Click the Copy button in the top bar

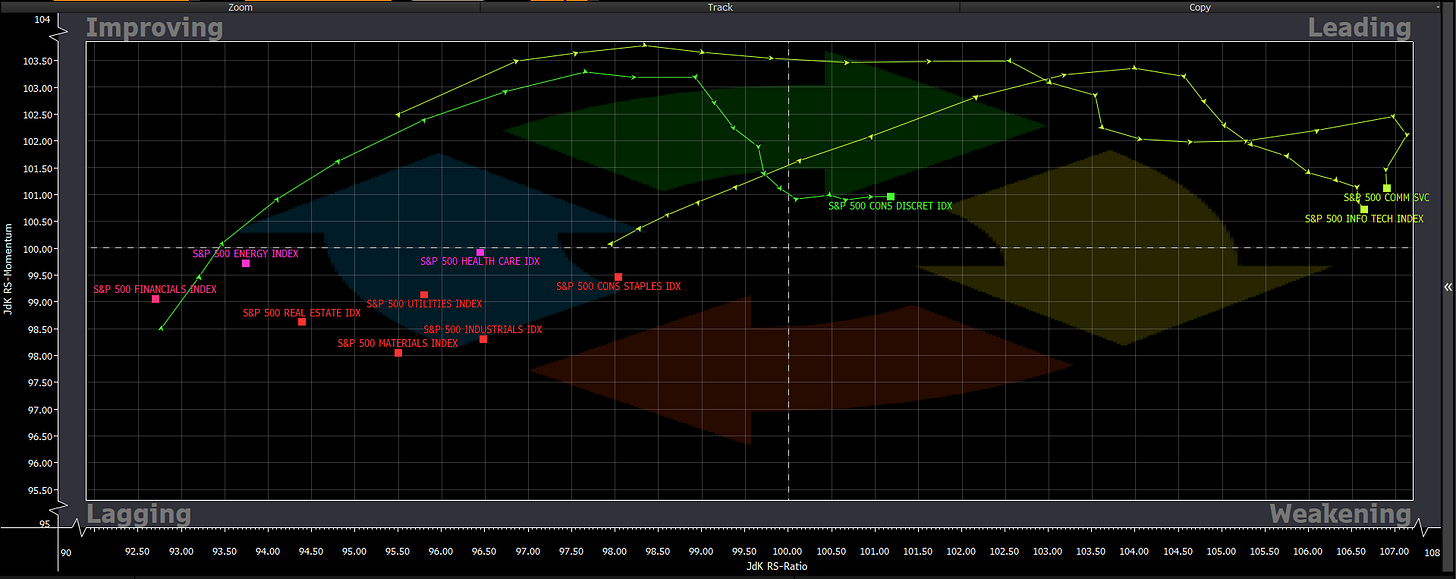tap(1200, 6)
